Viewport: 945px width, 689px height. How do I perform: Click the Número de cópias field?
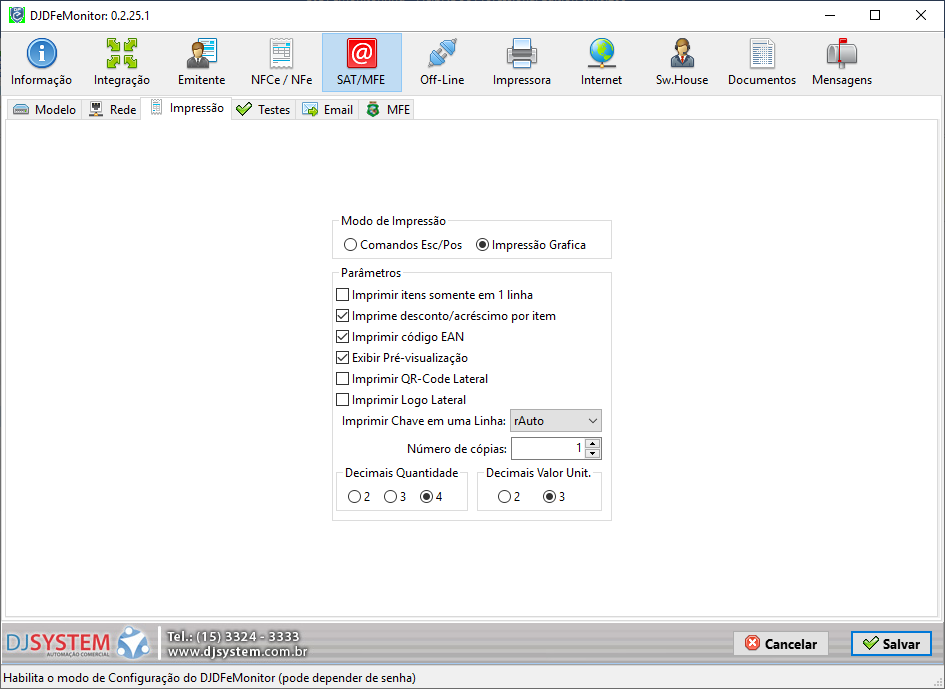tap(547, 448)
